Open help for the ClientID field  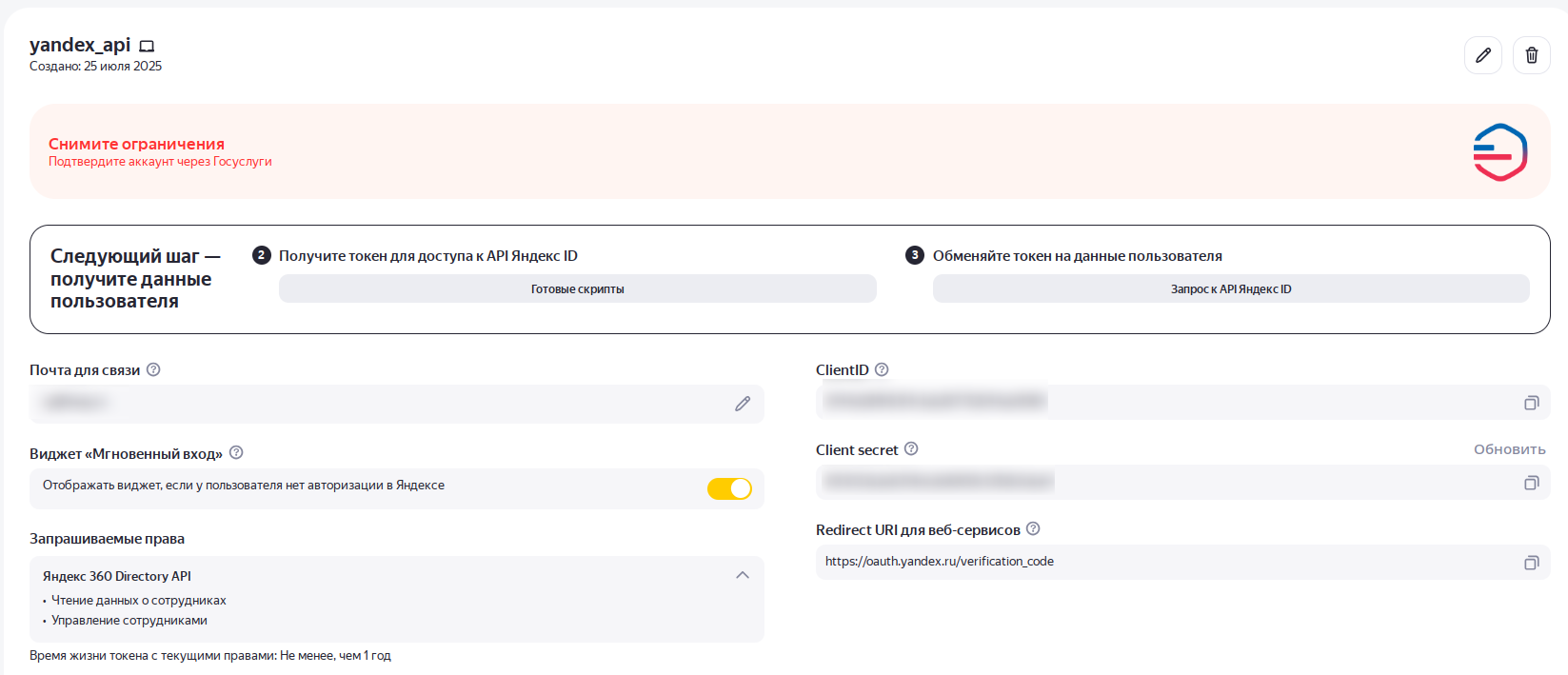click(882, 369)
